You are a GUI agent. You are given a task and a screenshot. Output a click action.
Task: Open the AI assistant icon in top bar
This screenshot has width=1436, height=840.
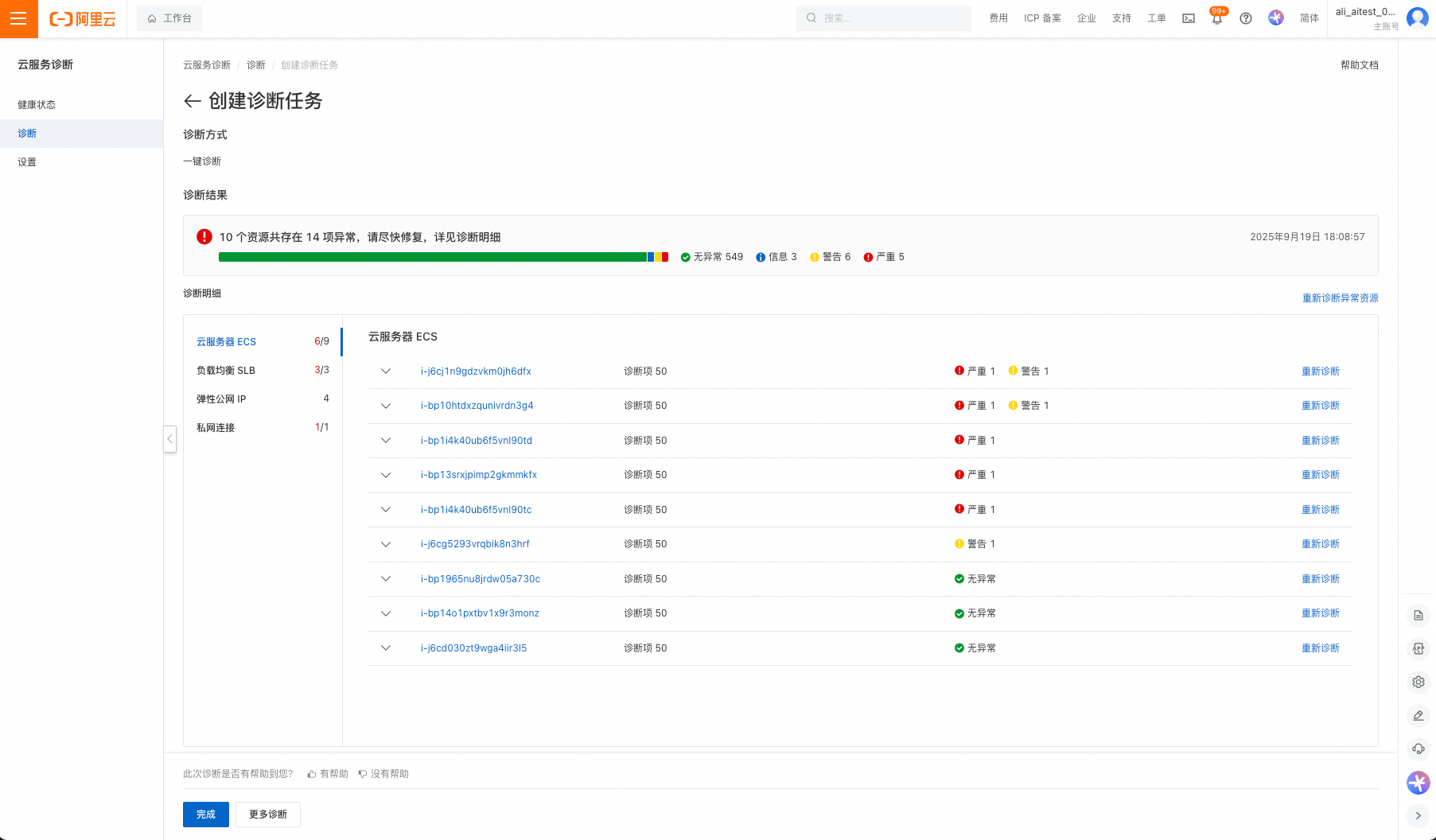1276,17
